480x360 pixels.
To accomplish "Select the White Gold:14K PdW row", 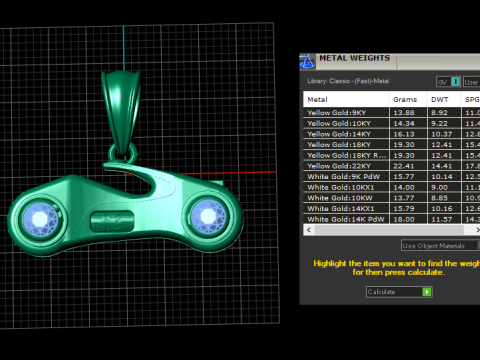I will click(x=392, y=219).
